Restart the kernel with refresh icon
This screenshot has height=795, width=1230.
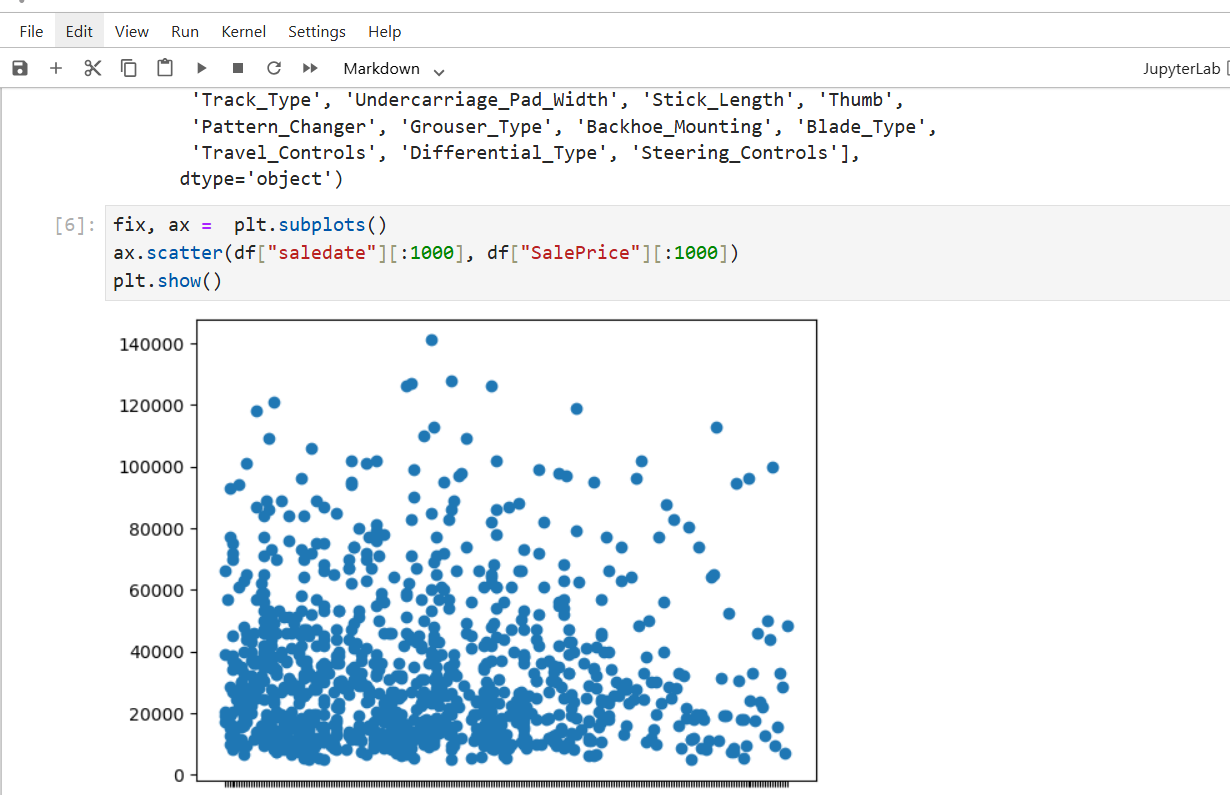(274, 68)
